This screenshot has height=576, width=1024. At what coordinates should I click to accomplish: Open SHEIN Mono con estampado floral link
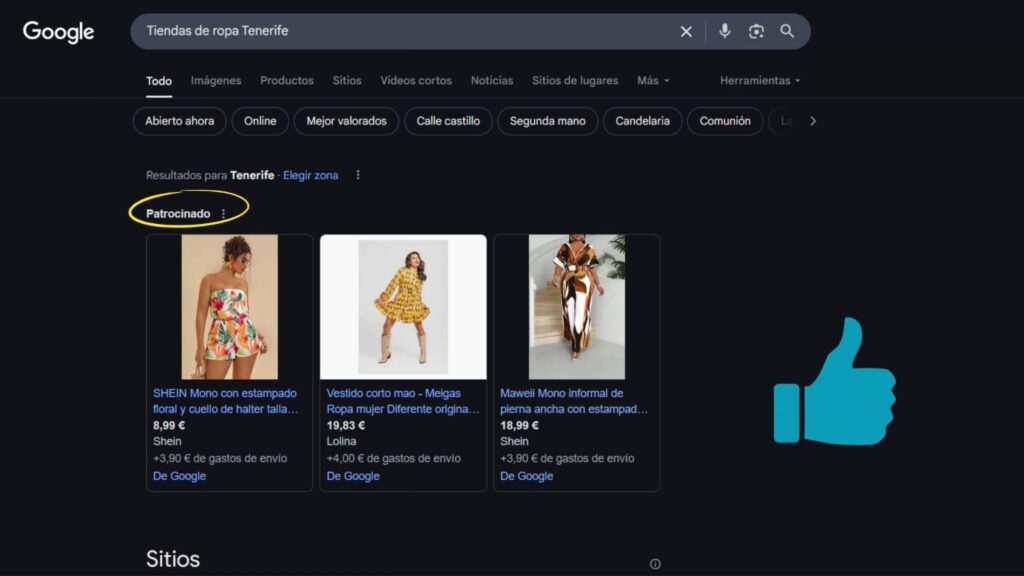click(x=225, y=401)
